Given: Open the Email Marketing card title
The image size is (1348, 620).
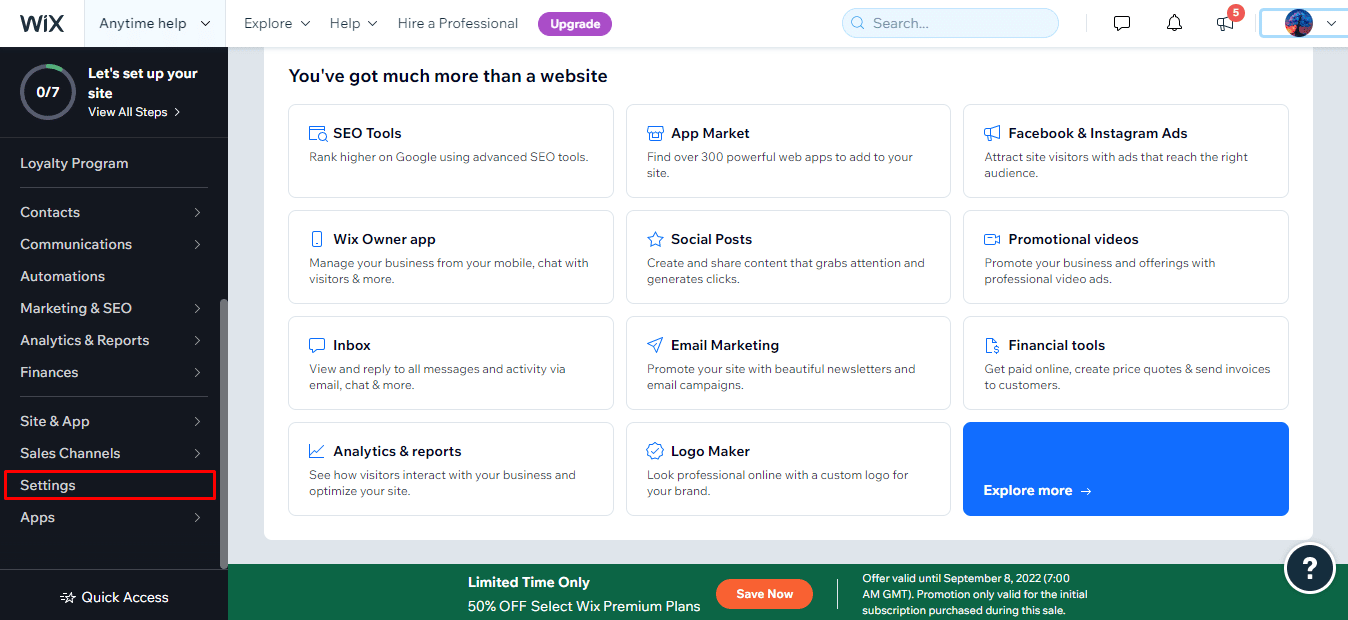Looking at the screenshot, I should click(x=725, y=345).
